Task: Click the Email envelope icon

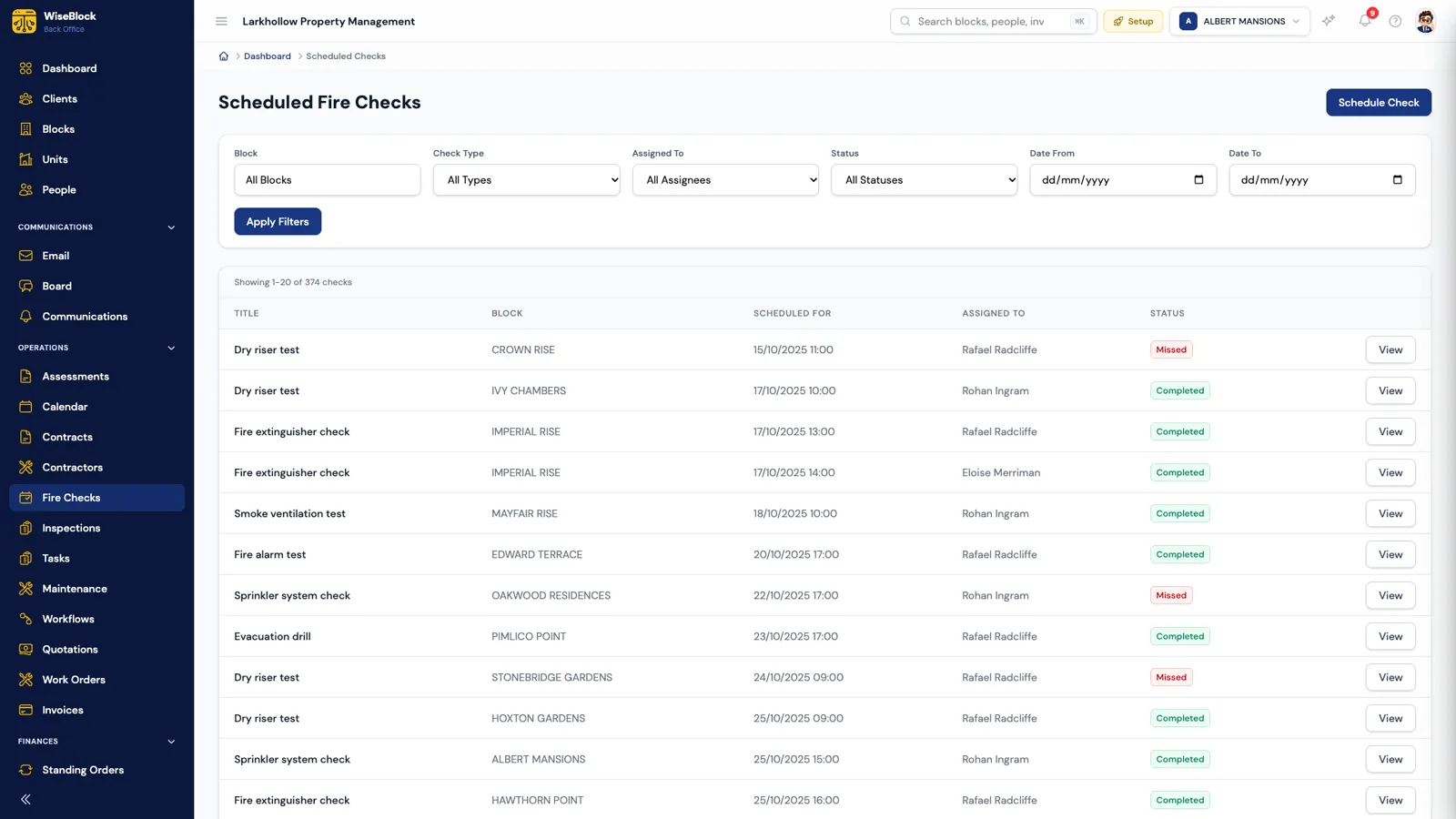Action: 25,256
